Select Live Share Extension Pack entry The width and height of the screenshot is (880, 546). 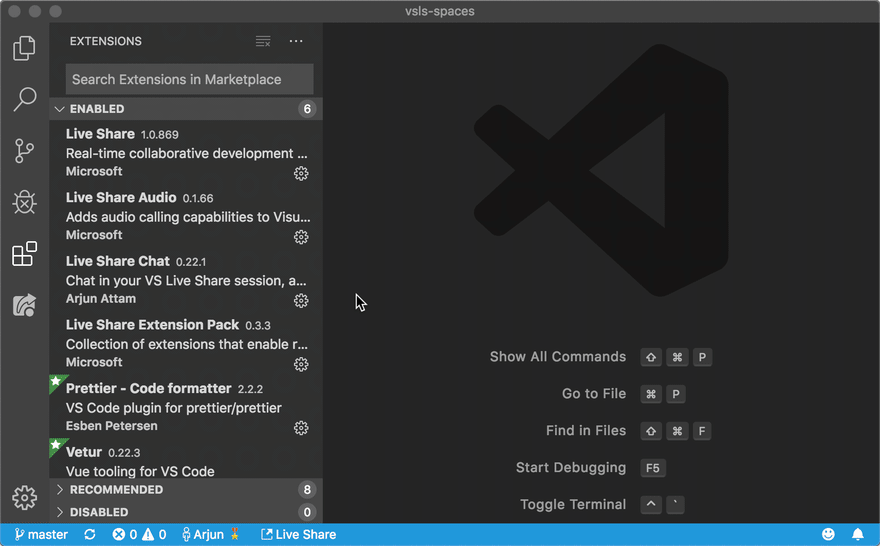(x=186, y=343)
